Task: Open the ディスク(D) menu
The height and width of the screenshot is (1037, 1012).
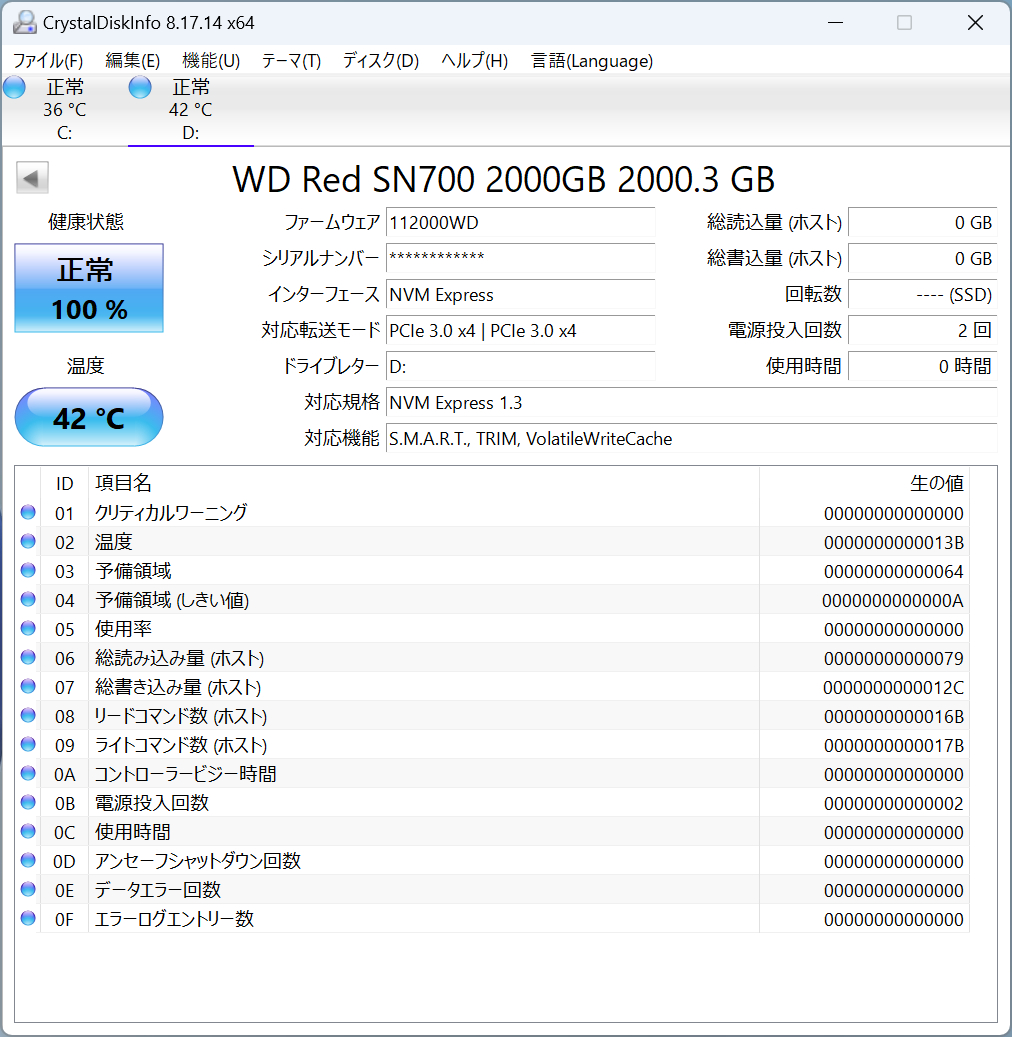Action: pos(380,61)
